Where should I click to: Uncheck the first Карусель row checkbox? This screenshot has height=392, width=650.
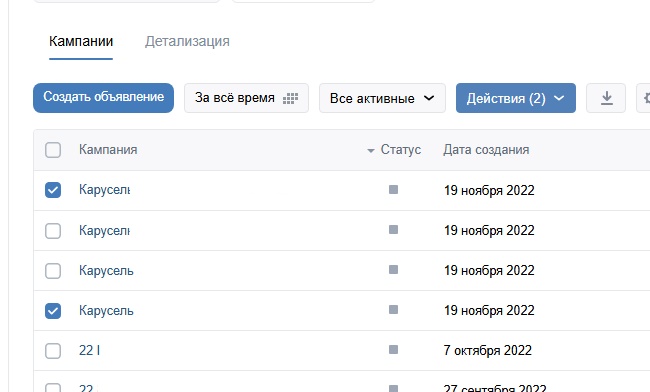53,190
